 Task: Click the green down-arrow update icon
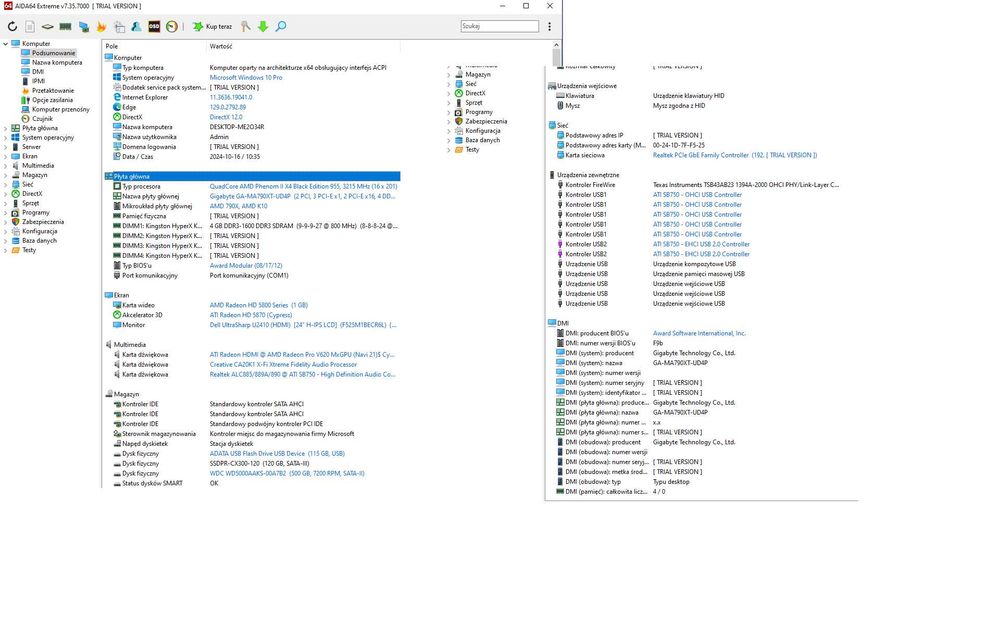point(263,26)
